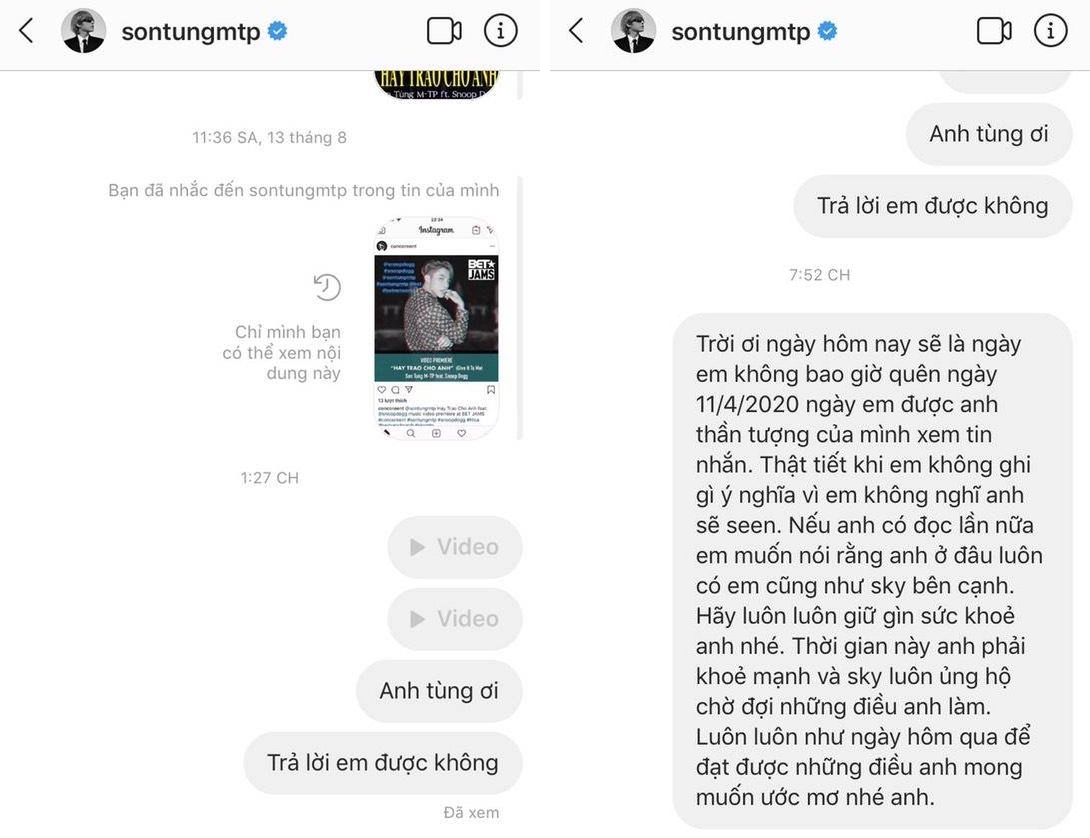Open sontungmtp avatar in right header
The height and width of the screenshot is (838, 1090).
[633, 31]
